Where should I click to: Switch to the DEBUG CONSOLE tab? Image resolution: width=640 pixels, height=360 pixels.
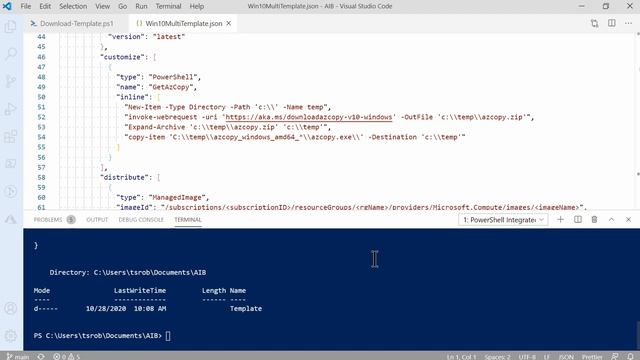tap(141, 220)
